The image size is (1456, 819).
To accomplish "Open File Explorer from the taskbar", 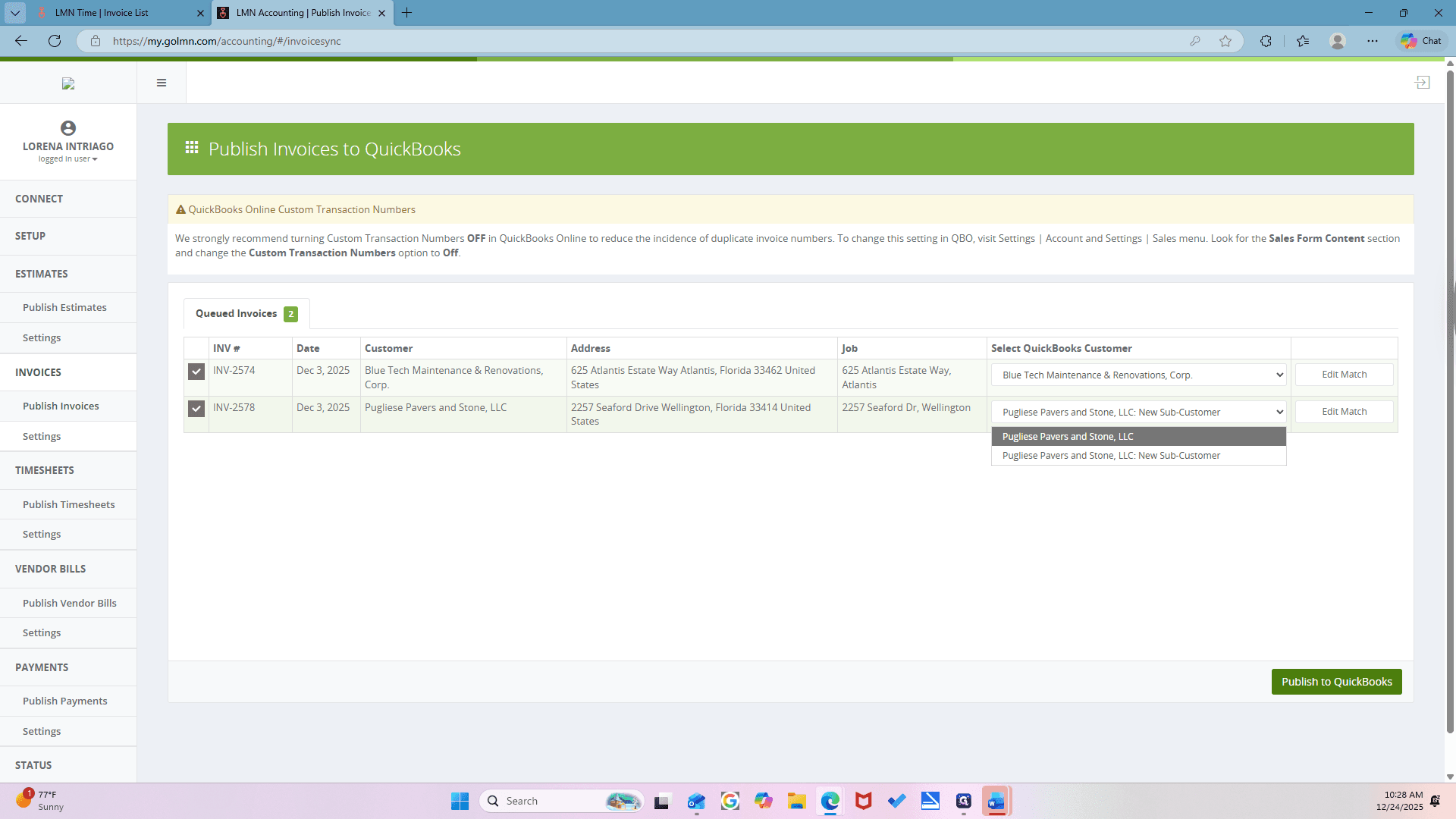I will (796, 801).
